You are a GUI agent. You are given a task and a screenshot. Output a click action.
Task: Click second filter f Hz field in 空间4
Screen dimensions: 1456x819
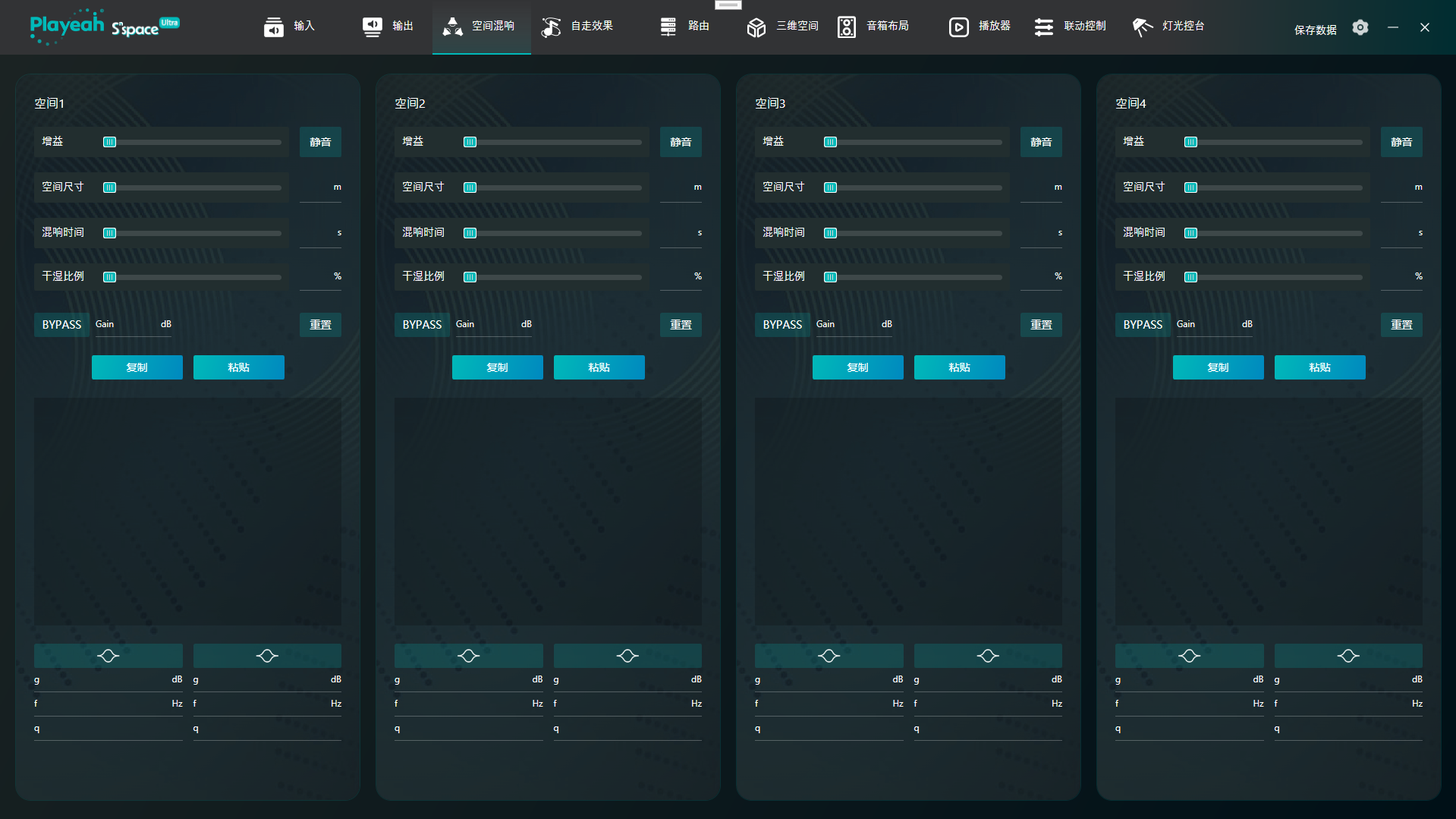click(x=1348, y=704)
